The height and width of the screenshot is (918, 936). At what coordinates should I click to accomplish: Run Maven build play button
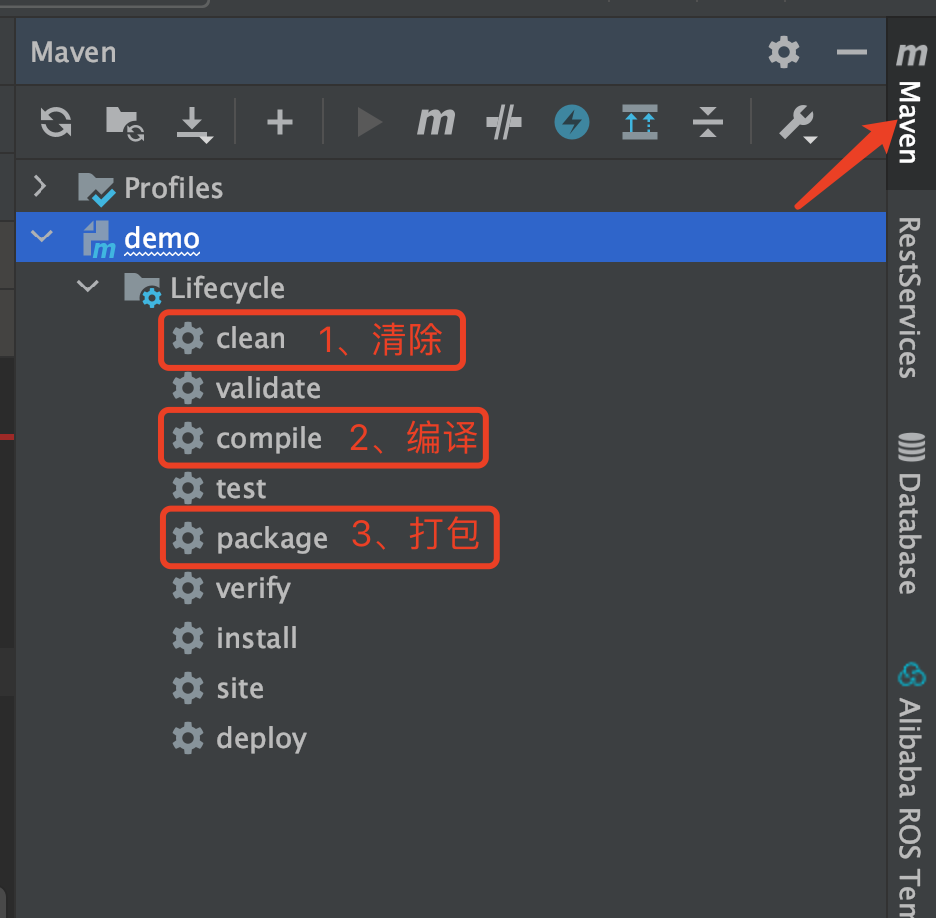pos(369,122)
